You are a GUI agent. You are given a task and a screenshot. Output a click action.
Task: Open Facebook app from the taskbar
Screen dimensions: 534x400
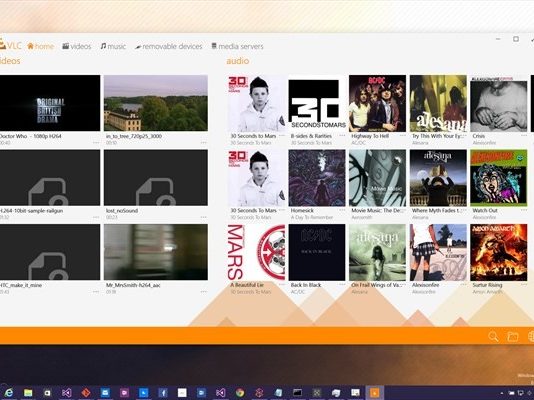[x=163, y=393]
